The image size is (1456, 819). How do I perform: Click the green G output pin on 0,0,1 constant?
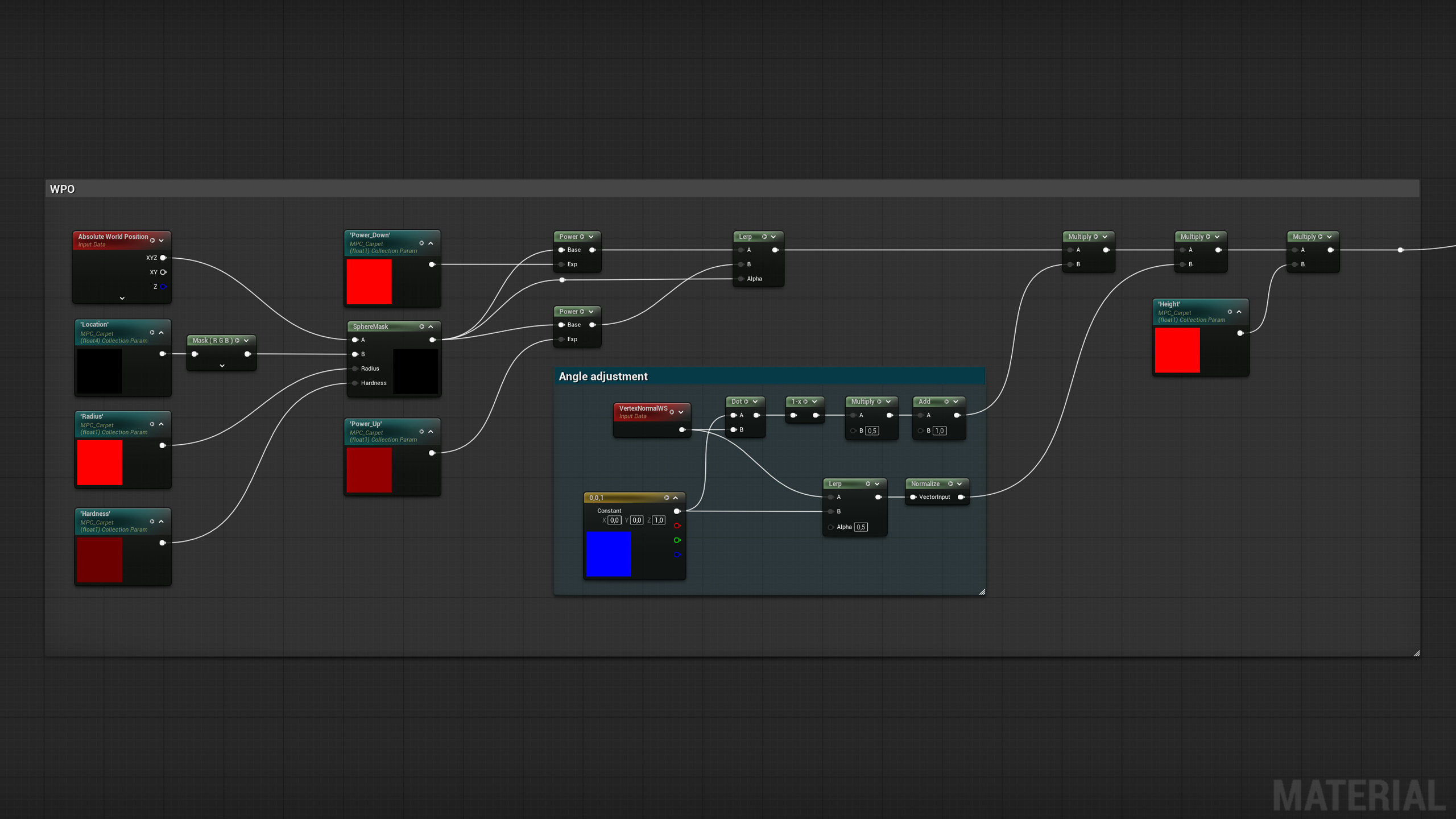(x=677, y=540)
